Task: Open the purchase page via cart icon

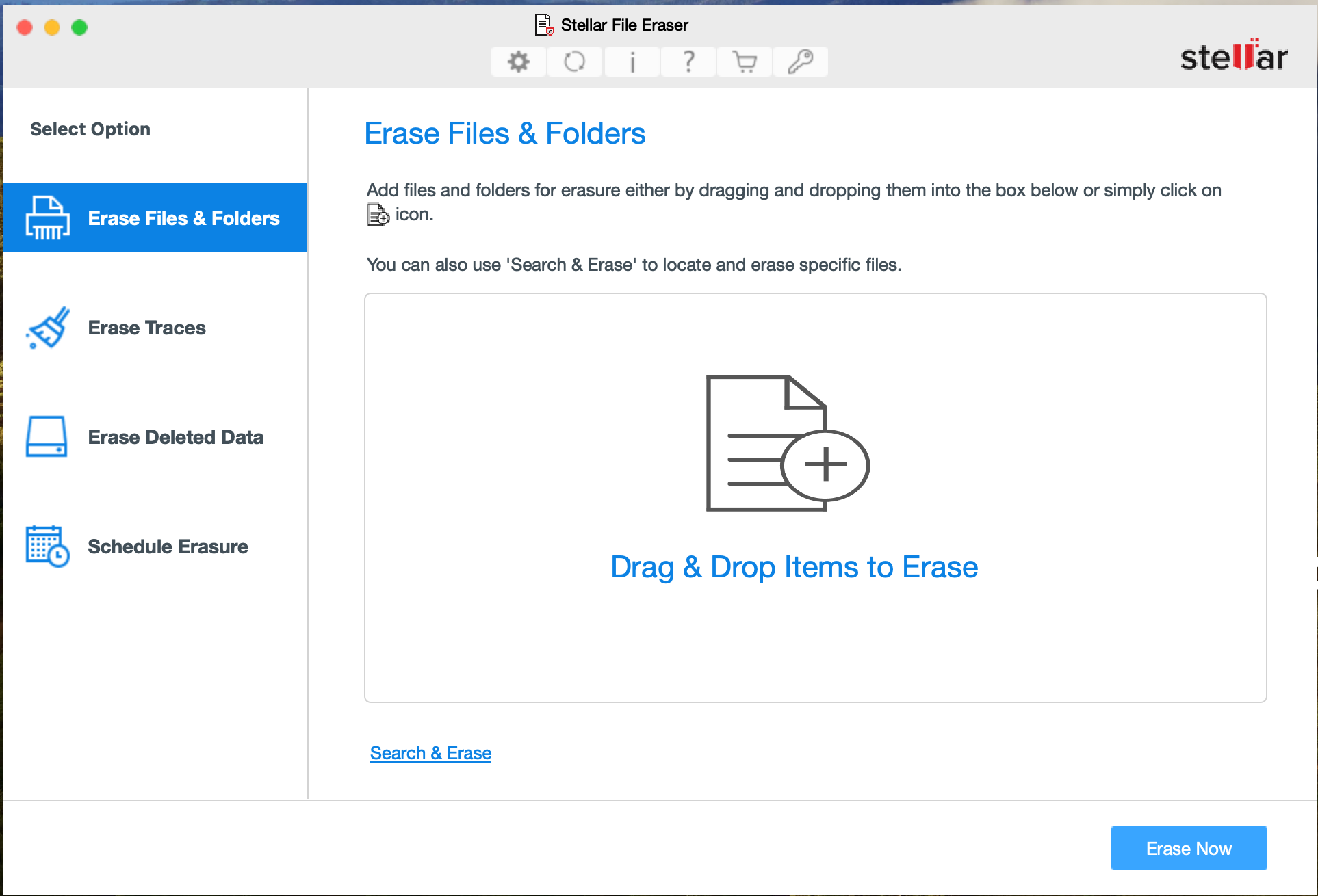Action: pos(744,61)
